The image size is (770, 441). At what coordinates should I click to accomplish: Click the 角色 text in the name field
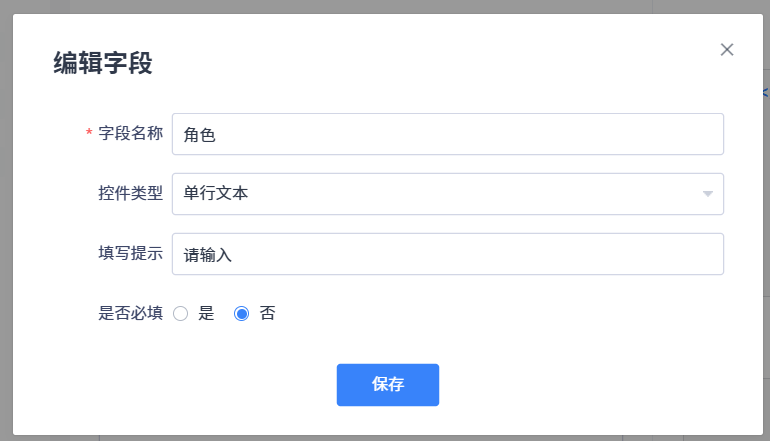coord(200,135)
